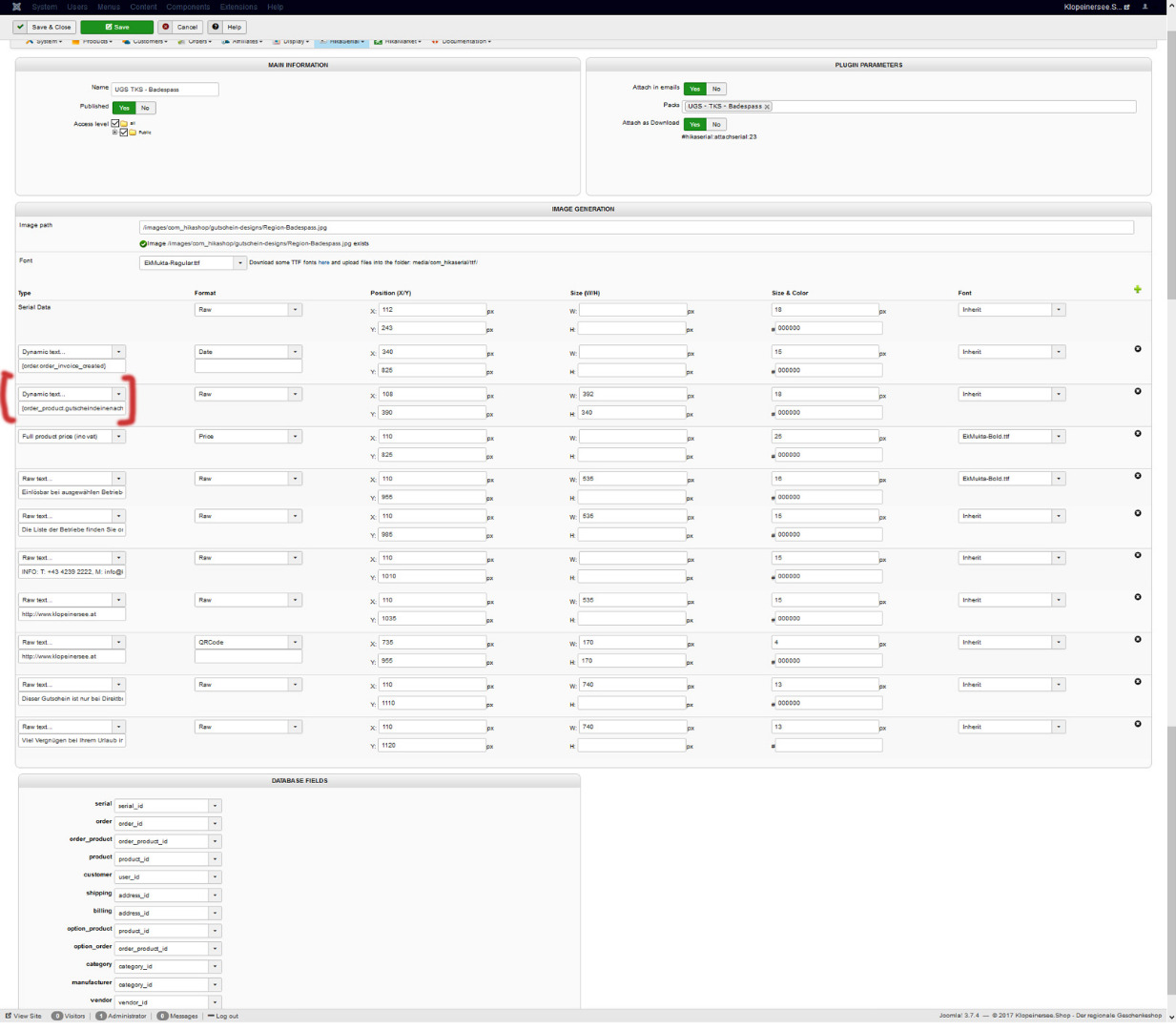Viewport: 1176px width, 1030px height.
Task: Click the Joomla logo icon
Action: point(16,7)
